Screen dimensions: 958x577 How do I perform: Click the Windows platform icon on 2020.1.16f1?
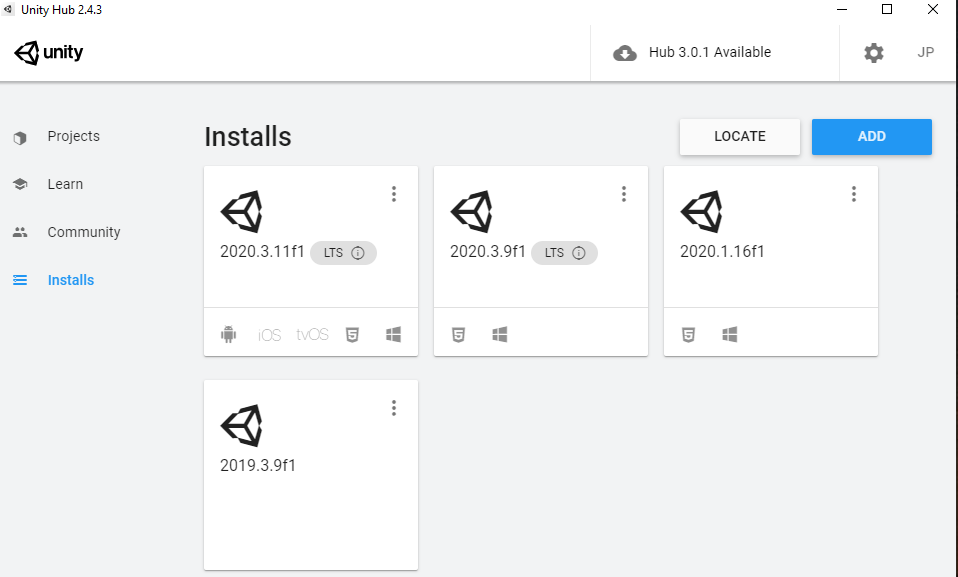pyautogui.click(x=730, y=335)
